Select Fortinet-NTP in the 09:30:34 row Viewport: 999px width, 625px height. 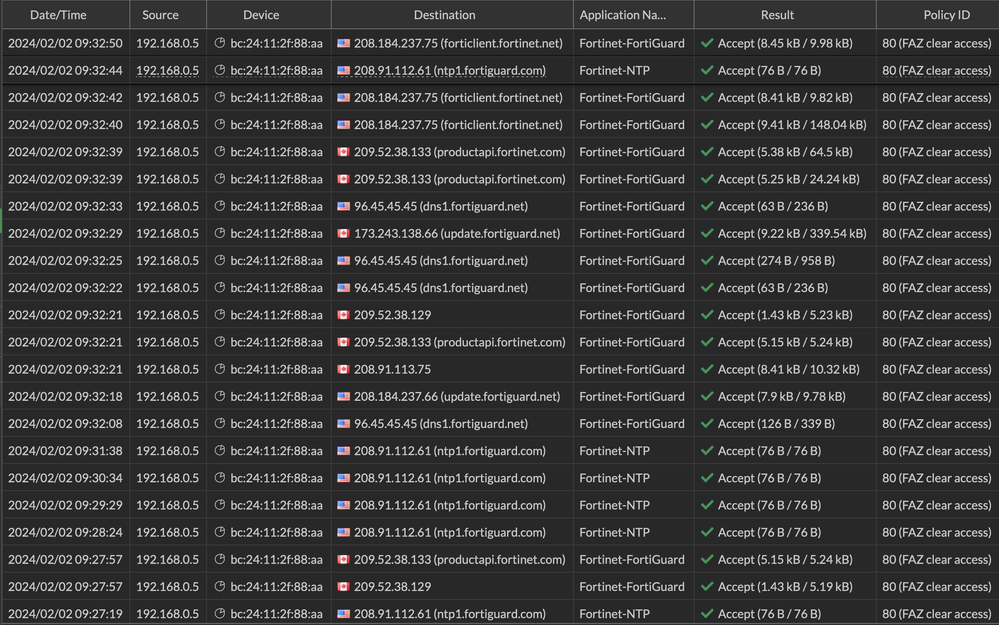[x=614, y=478]
